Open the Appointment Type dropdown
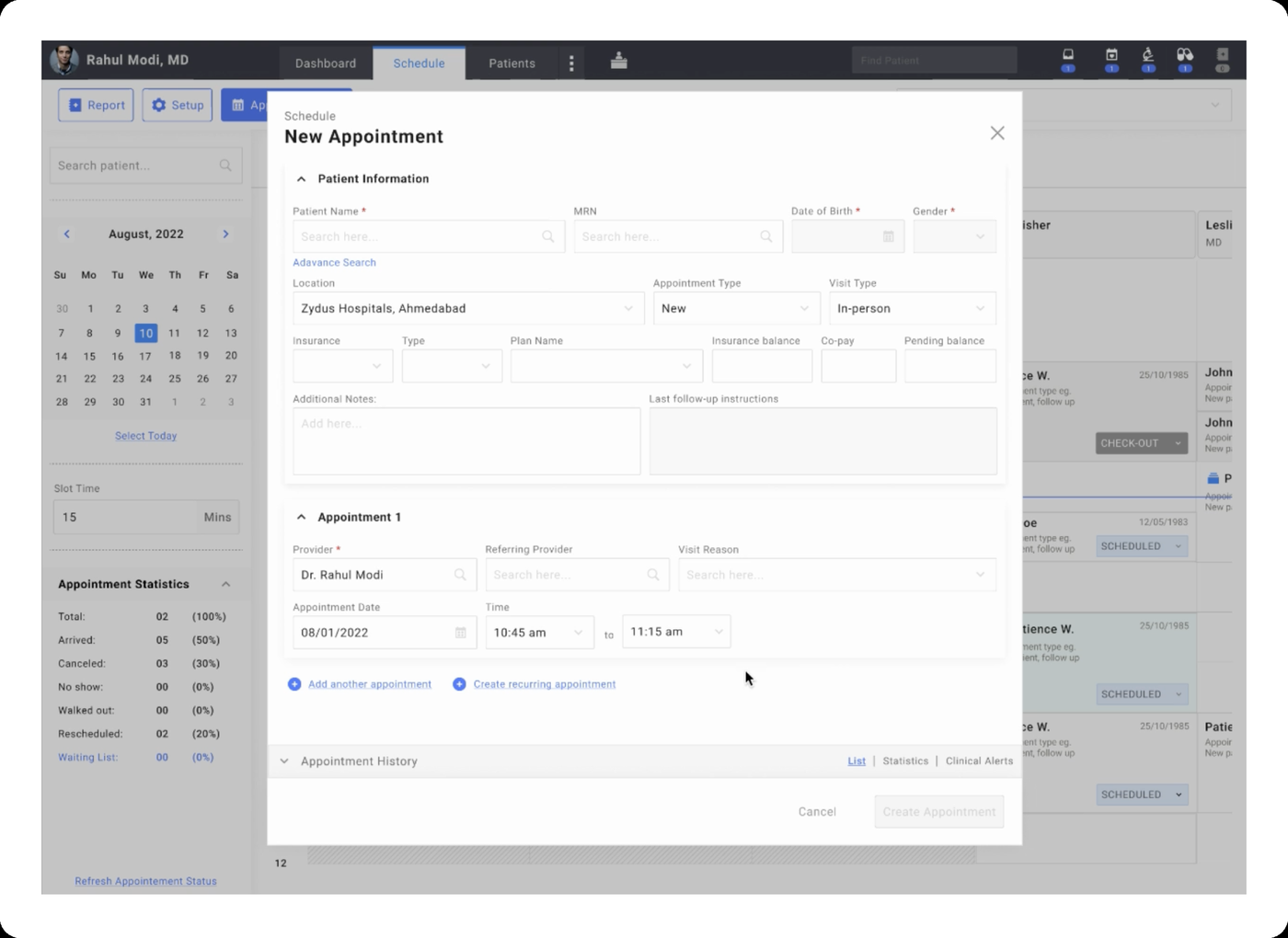Screen dimensions: 1288x938 (x=736, y=308)
